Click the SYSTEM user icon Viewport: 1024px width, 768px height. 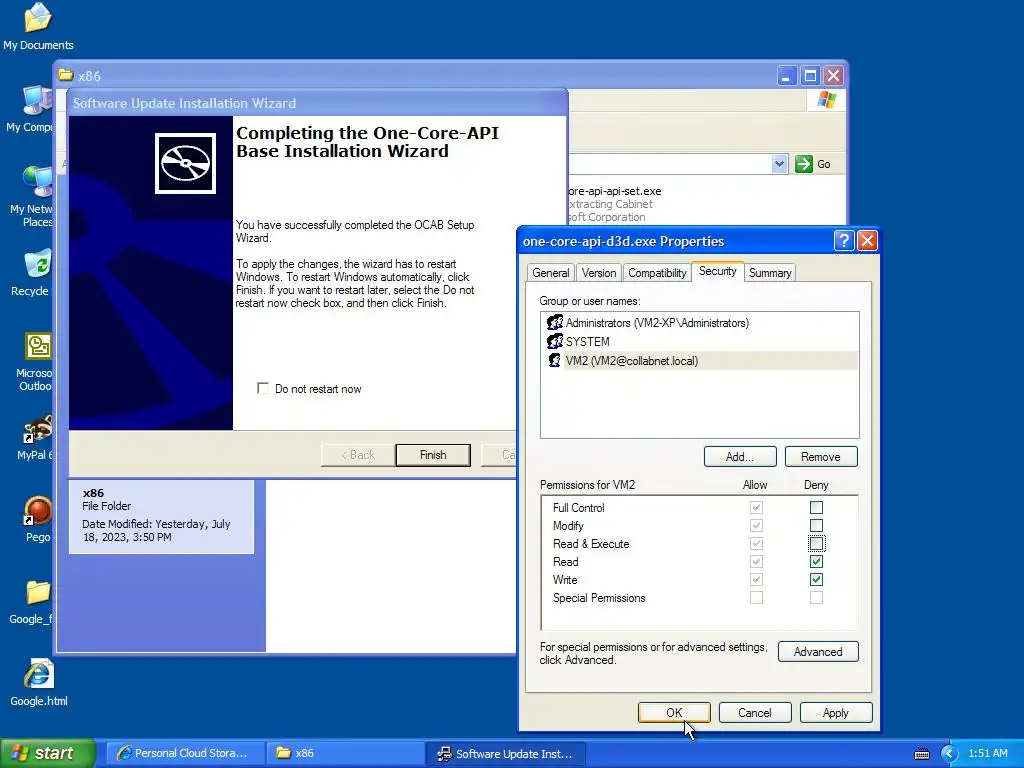pyautogui.click(x=554, y=341)
